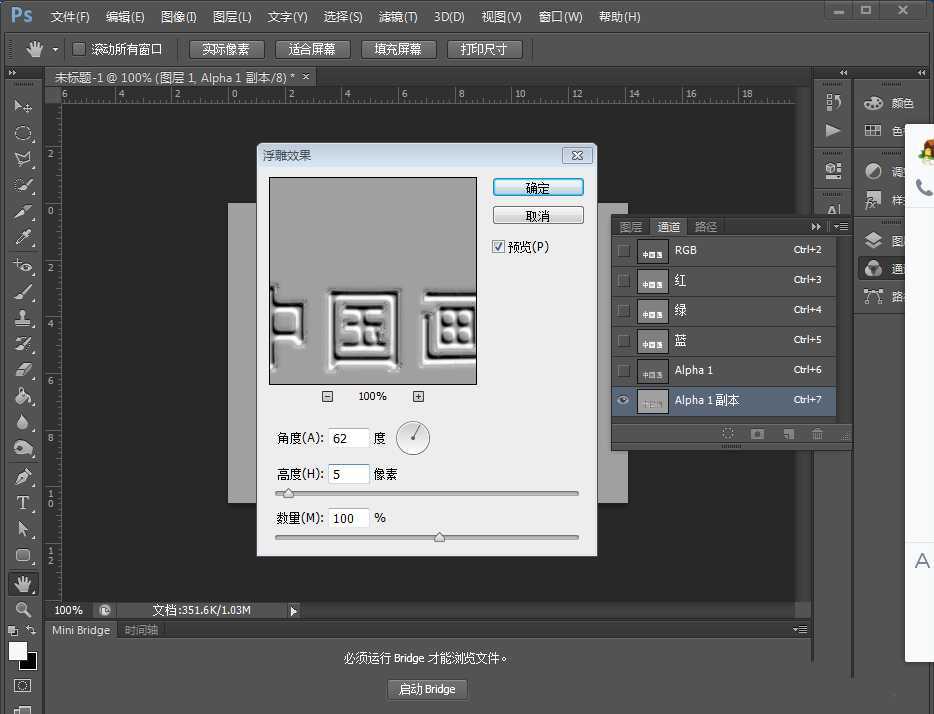Select the Move tool
The width and height of the screenshot is (934, 714).
23,107
